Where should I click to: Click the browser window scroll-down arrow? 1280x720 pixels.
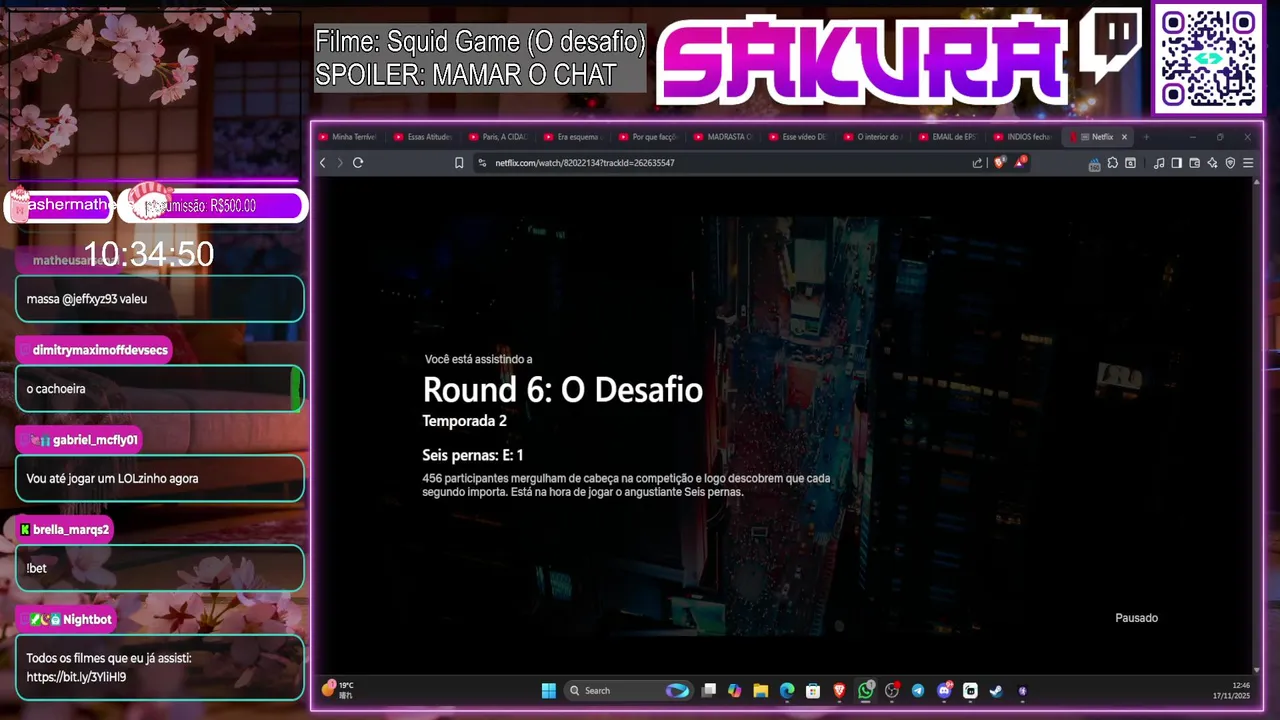[x=1257, y=669]
